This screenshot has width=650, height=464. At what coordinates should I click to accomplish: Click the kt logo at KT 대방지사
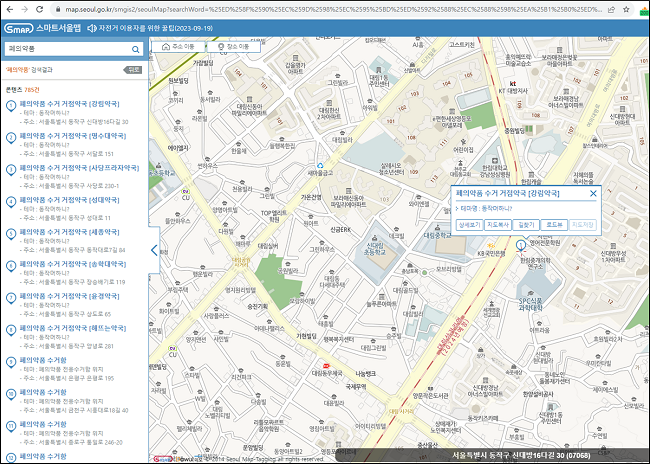(x=513, y=84)
